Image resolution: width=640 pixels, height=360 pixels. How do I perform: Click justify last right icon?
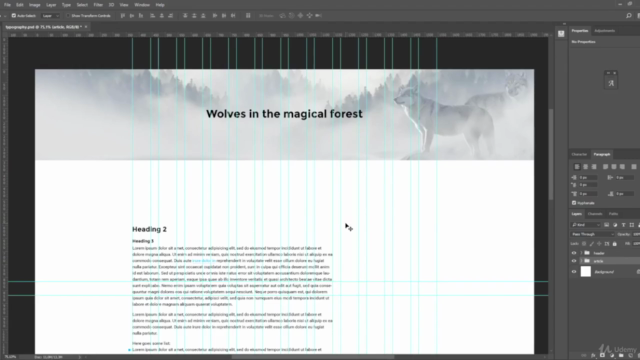click(x=622, y=167)
